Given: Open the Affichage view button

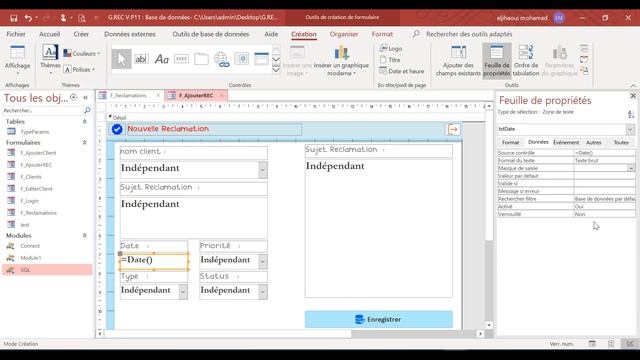Looking at the screenshot, I should point(18,60).
